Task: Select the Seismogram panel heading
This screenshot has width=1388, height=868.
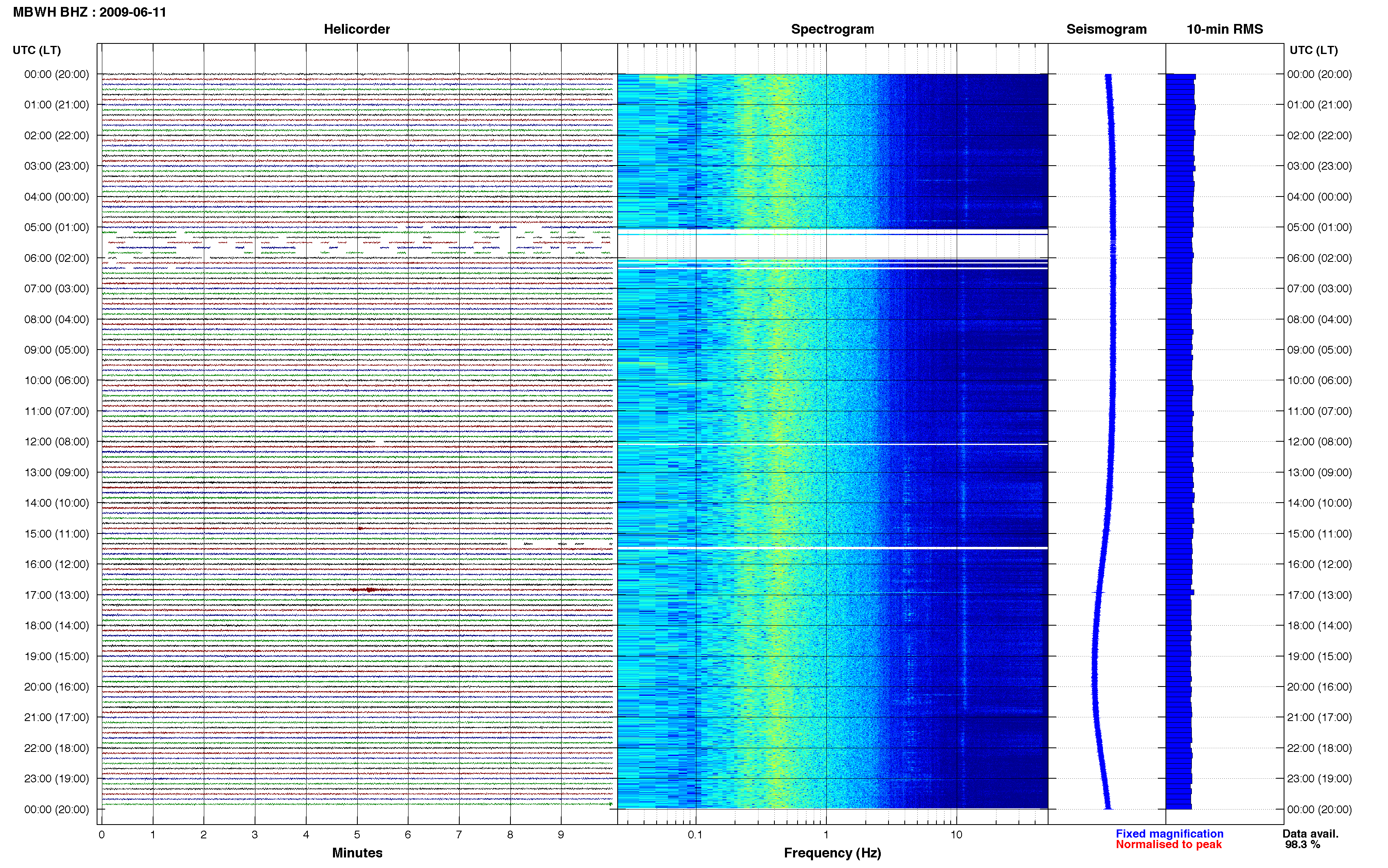Action: (x=1106, y=29)
